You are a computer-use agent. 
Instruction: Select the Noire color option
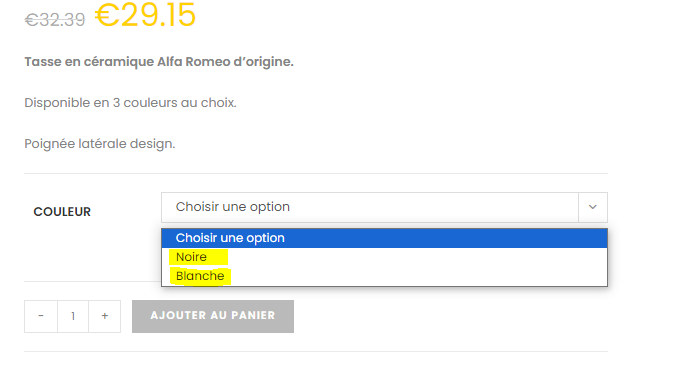(x=384, y=257)
